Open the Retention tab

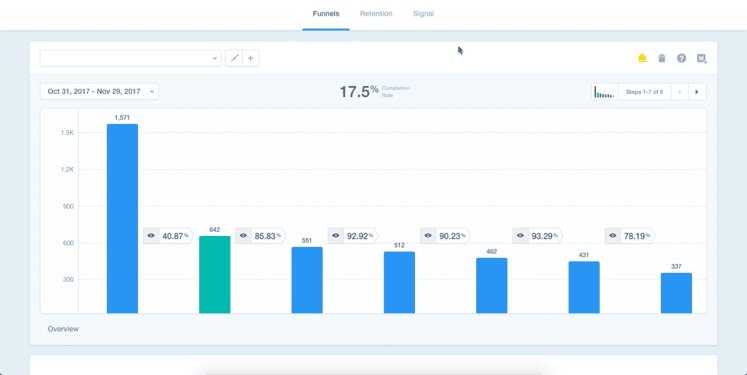coord(376,14)
